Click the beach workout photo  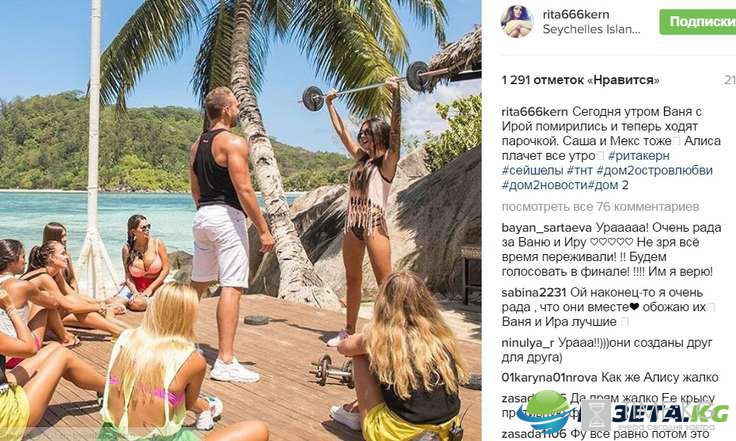(240, 220)
